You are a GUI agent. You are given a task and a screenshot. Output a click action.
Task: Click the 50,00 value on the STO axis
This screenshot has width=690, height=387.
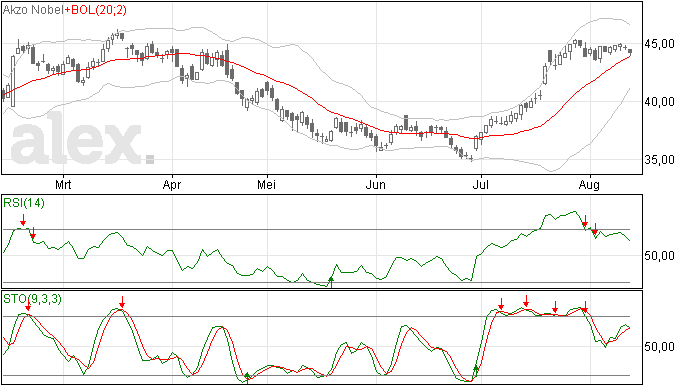(x=659, y=347)
